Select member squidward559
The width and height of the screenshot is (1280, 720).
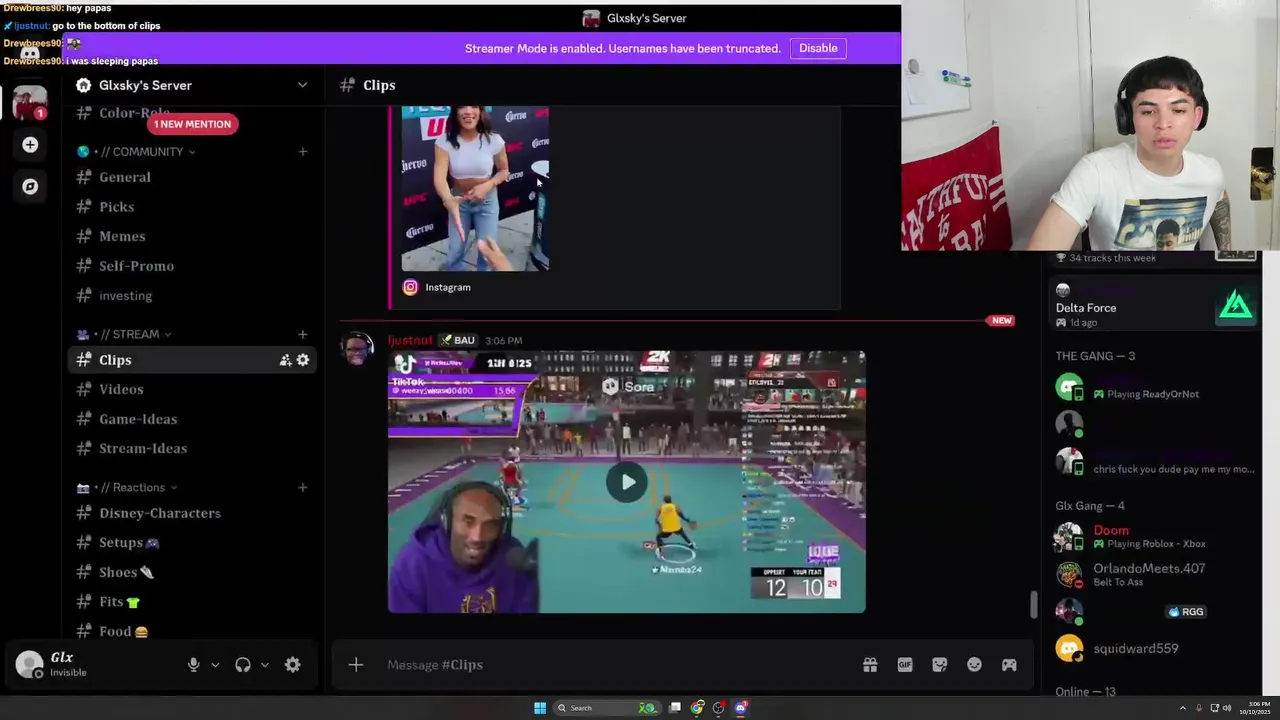[x=1154, y=648]
